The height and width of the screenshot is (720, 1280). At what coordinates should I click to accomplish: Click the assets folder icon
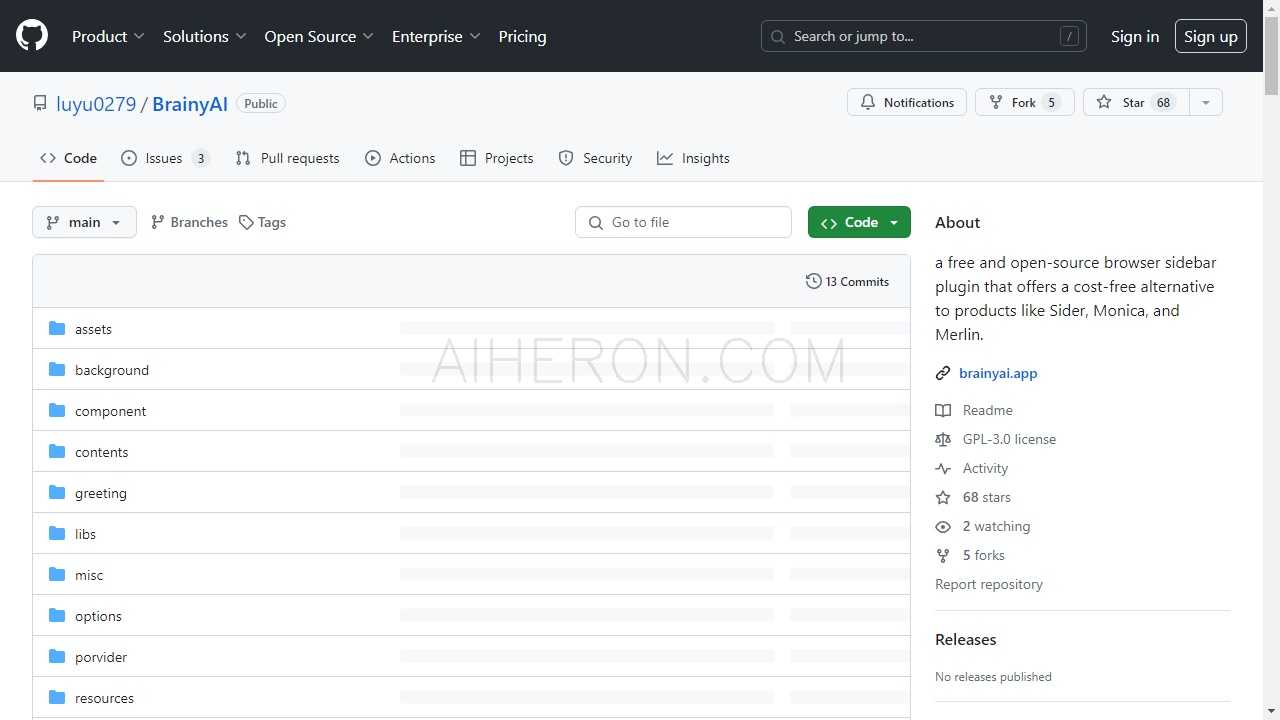[x=57, y=329]
